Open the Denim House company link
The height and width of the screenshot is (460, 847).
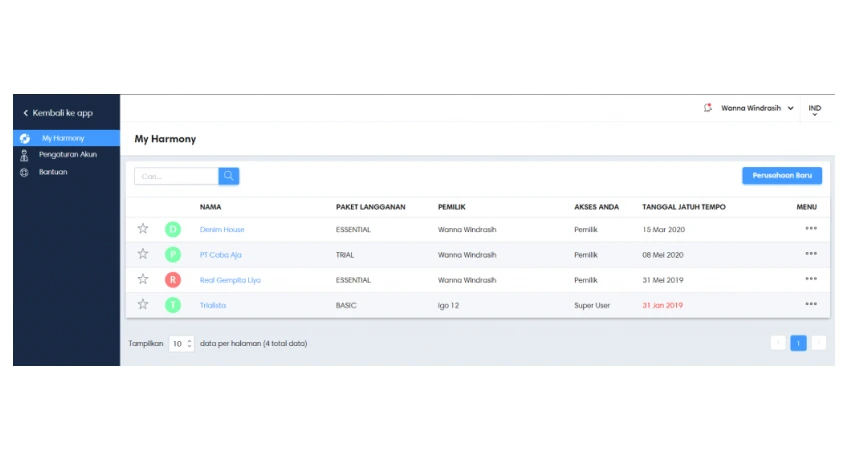222,229
